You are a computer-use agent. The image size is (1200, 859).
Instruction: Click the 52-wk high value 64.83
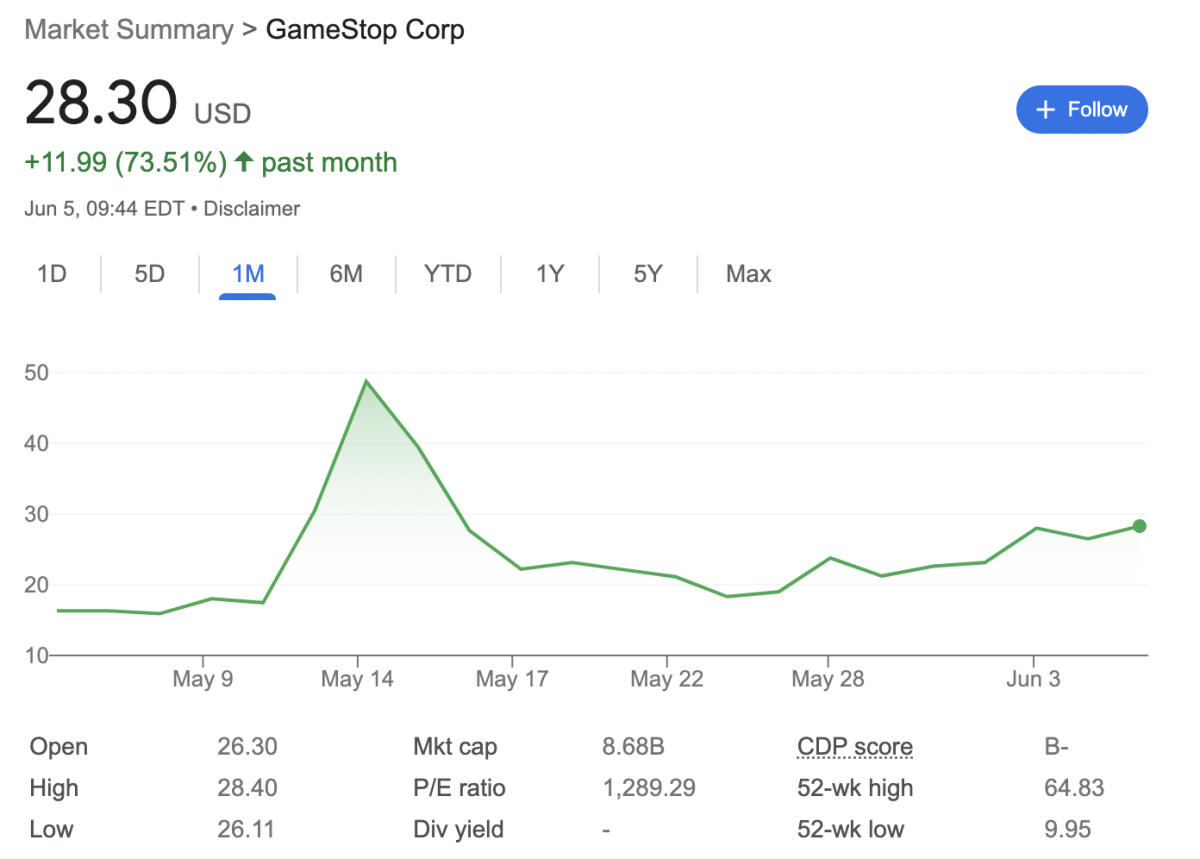tap(1074, 788)
